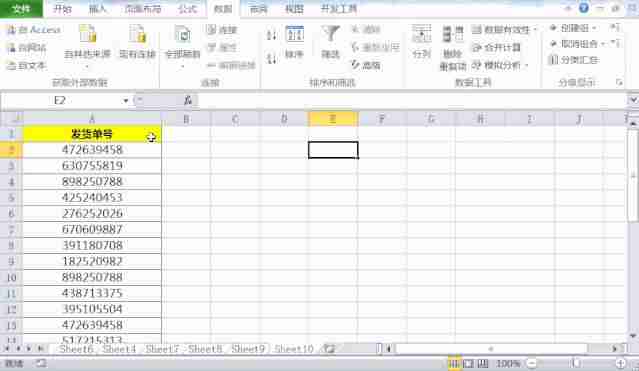Image resolution: width=639 pixels, height=371 pixels.
Task: Open the Name Box dropdown arrow
Action: pyautogui.click(x=126, y=101)
